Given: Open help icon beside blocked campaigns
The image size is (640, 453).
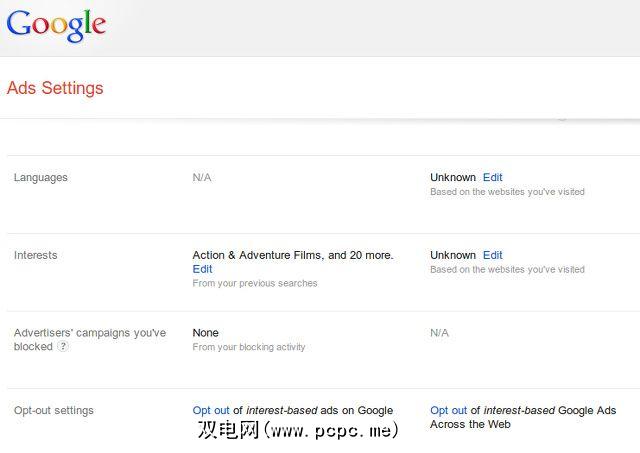Looking at the screenshot, I should (x=63, y=347).
